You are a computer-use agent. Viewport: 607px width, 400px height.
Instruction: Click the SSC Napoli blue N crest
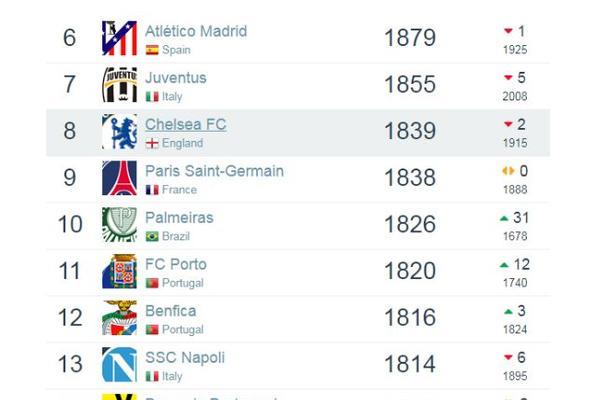pos(119,364)
